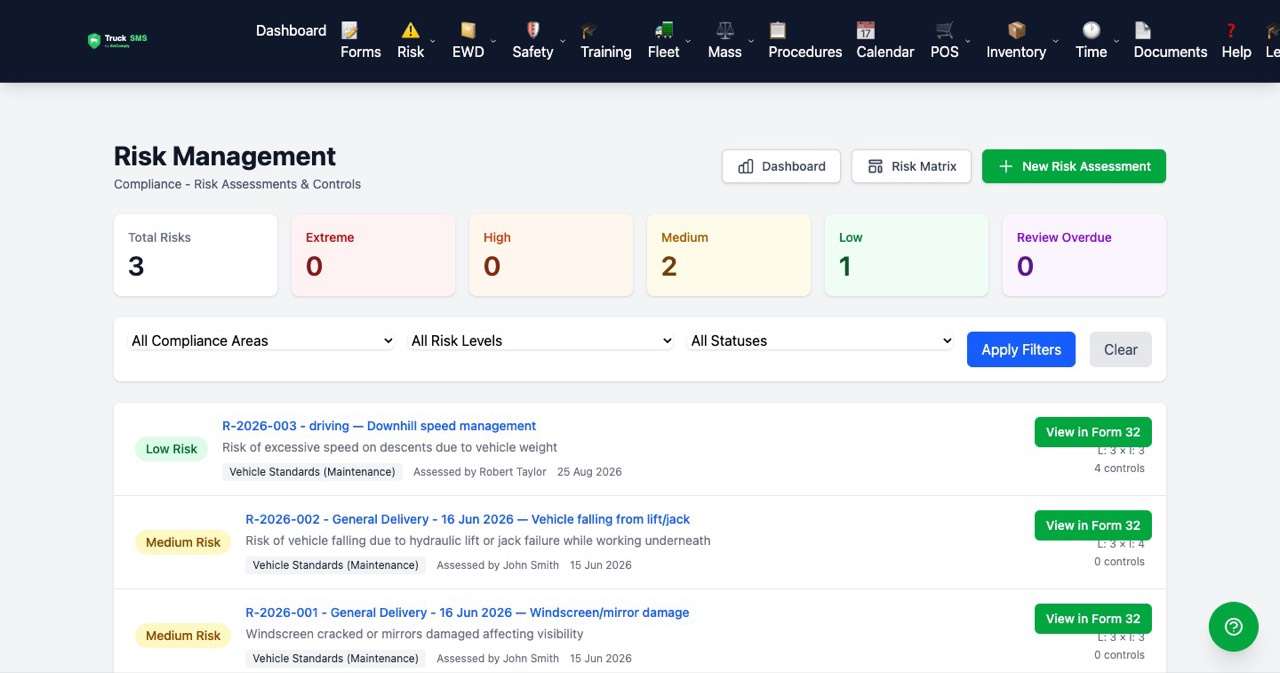The image size is (1280, 673).
Task: Select the High risks card
Action: coord(551,255)
